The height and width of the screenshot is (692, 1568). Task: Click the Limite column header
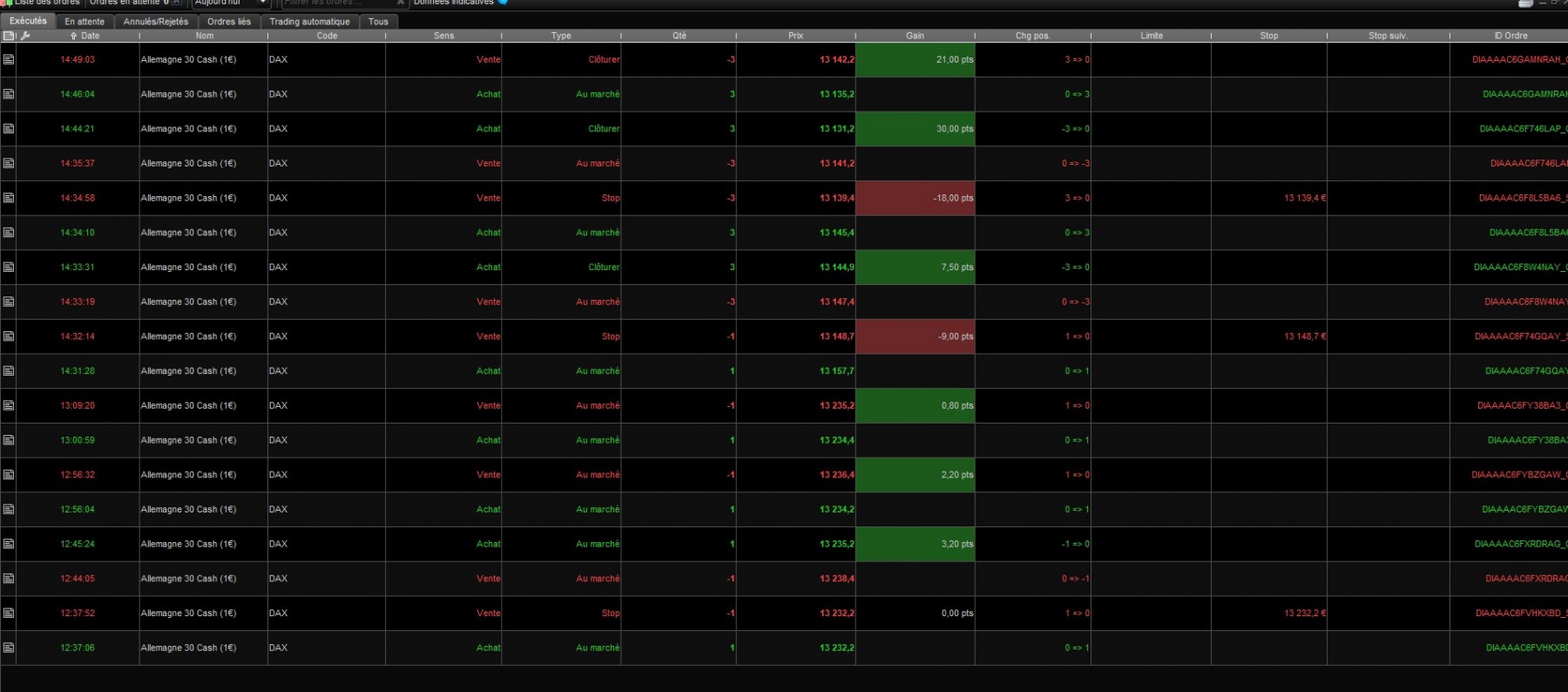click(x=1151, y=36)
